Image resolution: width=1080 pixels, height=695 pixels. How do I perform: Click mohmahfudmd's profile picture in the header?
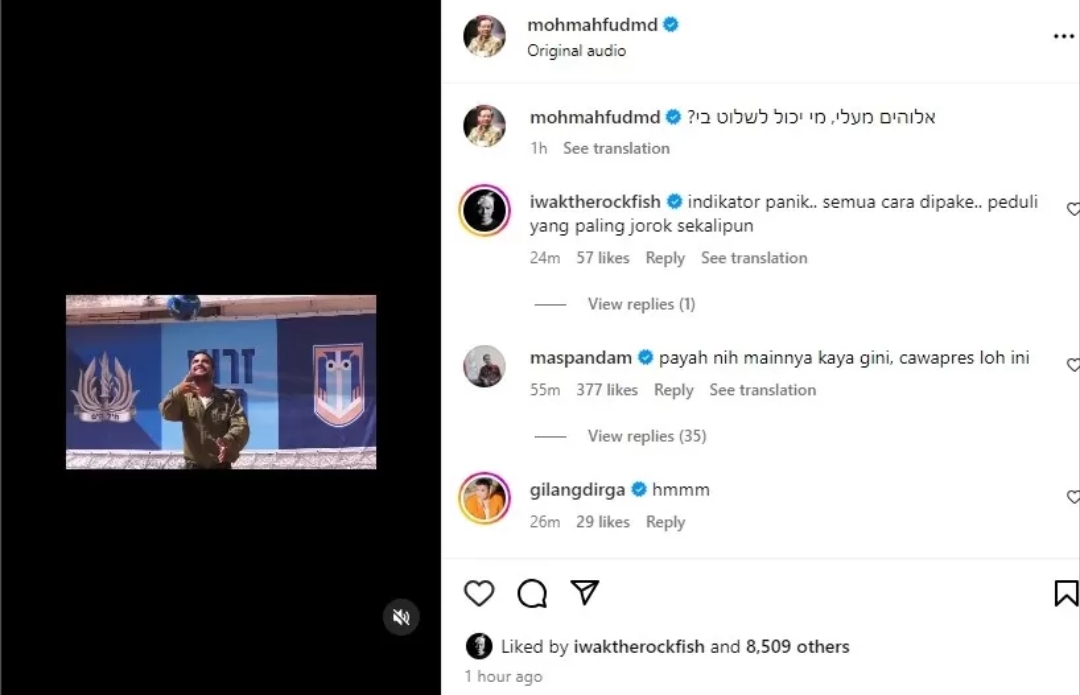pos(484,35)
